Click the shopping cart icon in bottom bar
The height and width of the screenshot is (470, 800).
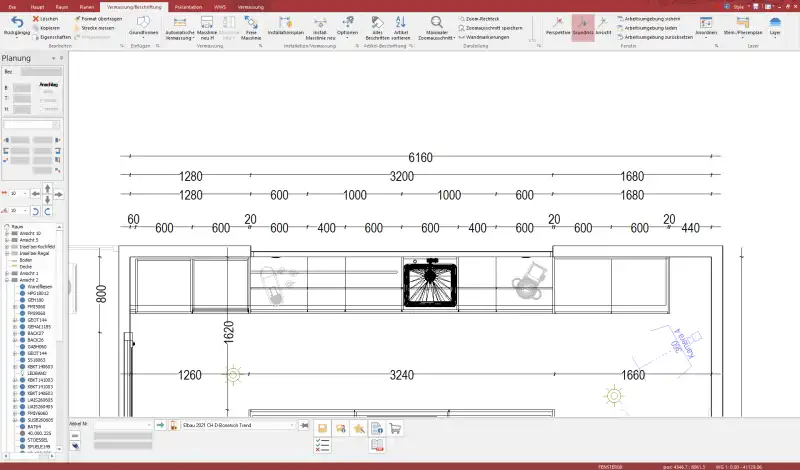pos(395,428)
